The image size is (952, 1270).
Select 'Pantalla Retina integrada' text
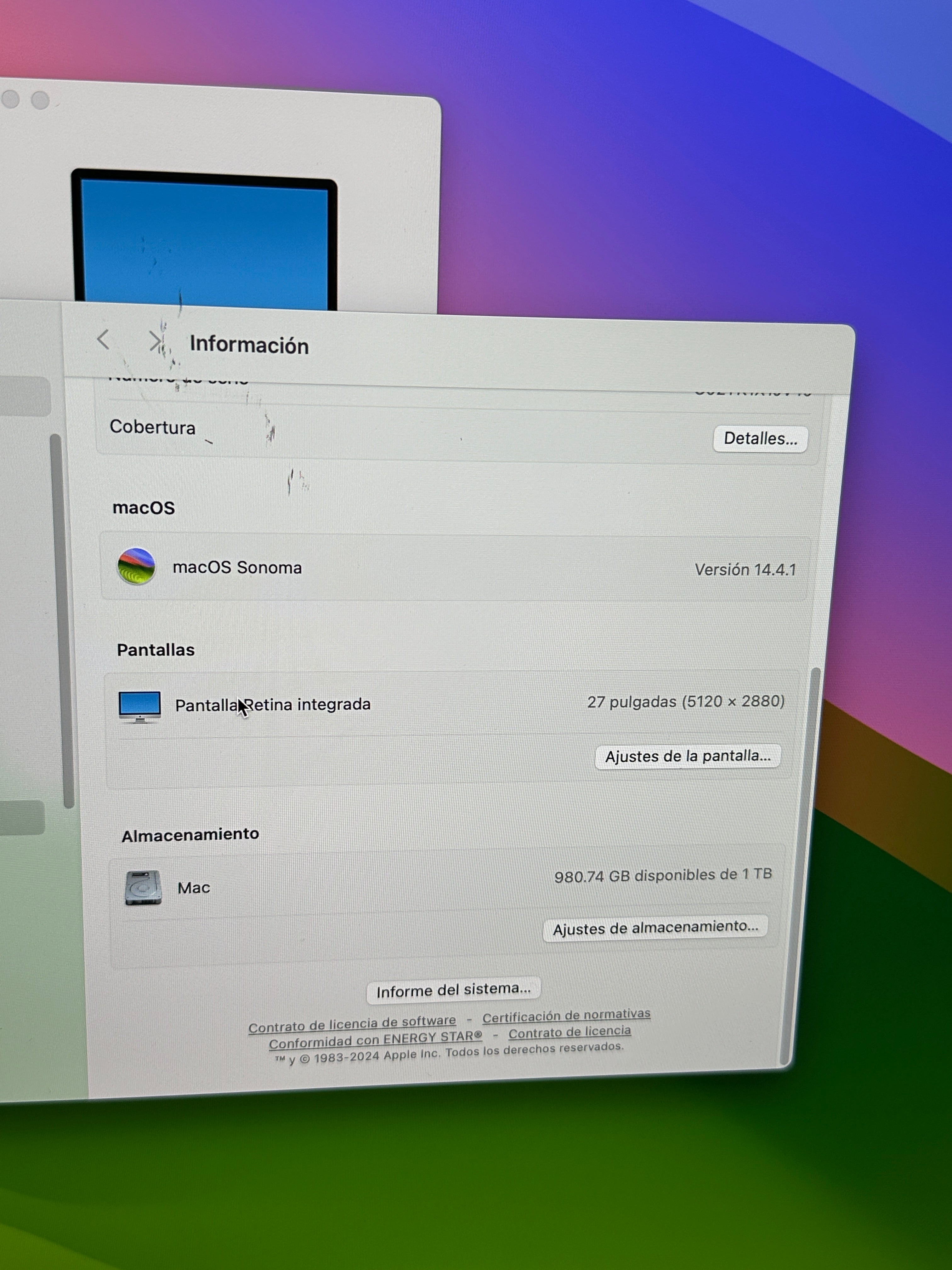[x=273, y=705]
